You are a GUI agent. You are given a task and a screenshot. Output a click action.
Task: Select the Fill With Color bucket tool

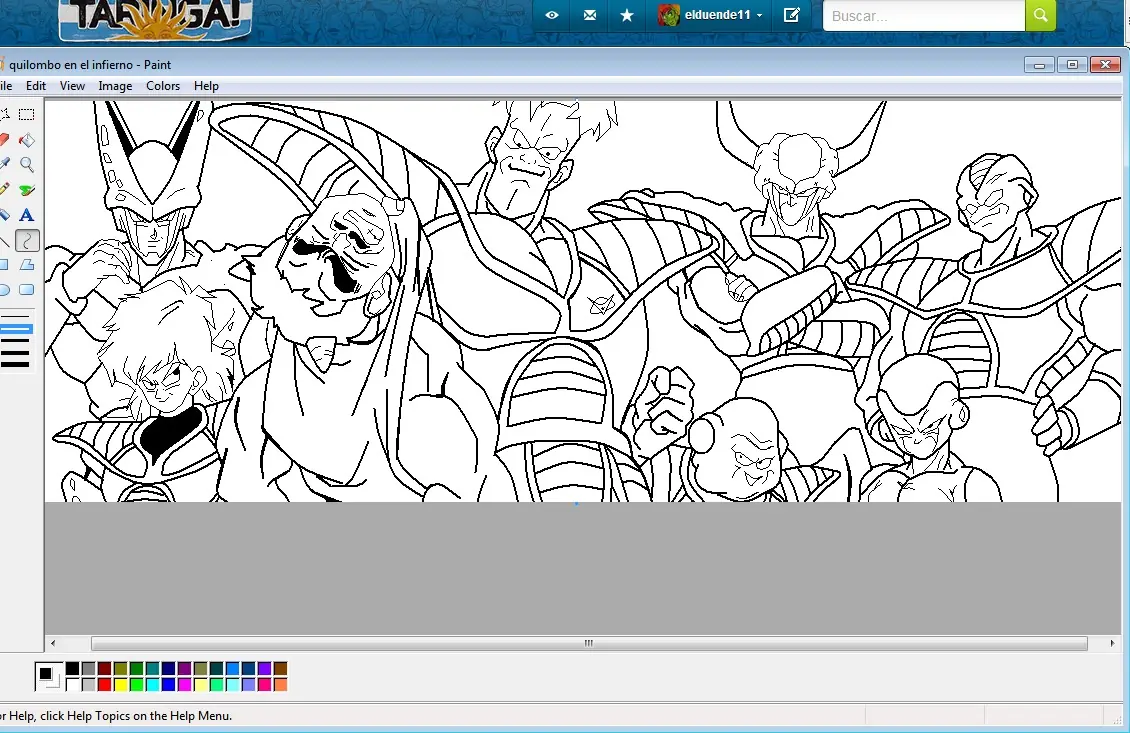click(27, 140)
